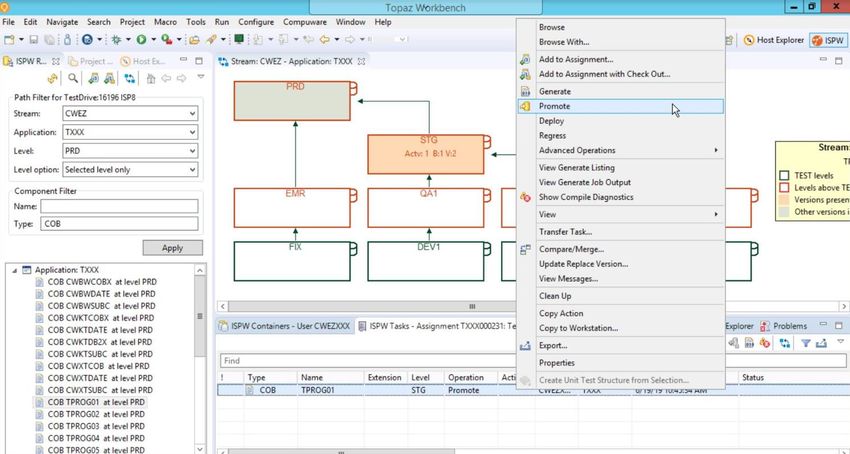This screenshot has width=850, height=454.
Task: Choose Export from the context menu
Action: pyautogui.click(x=621, y=346)
